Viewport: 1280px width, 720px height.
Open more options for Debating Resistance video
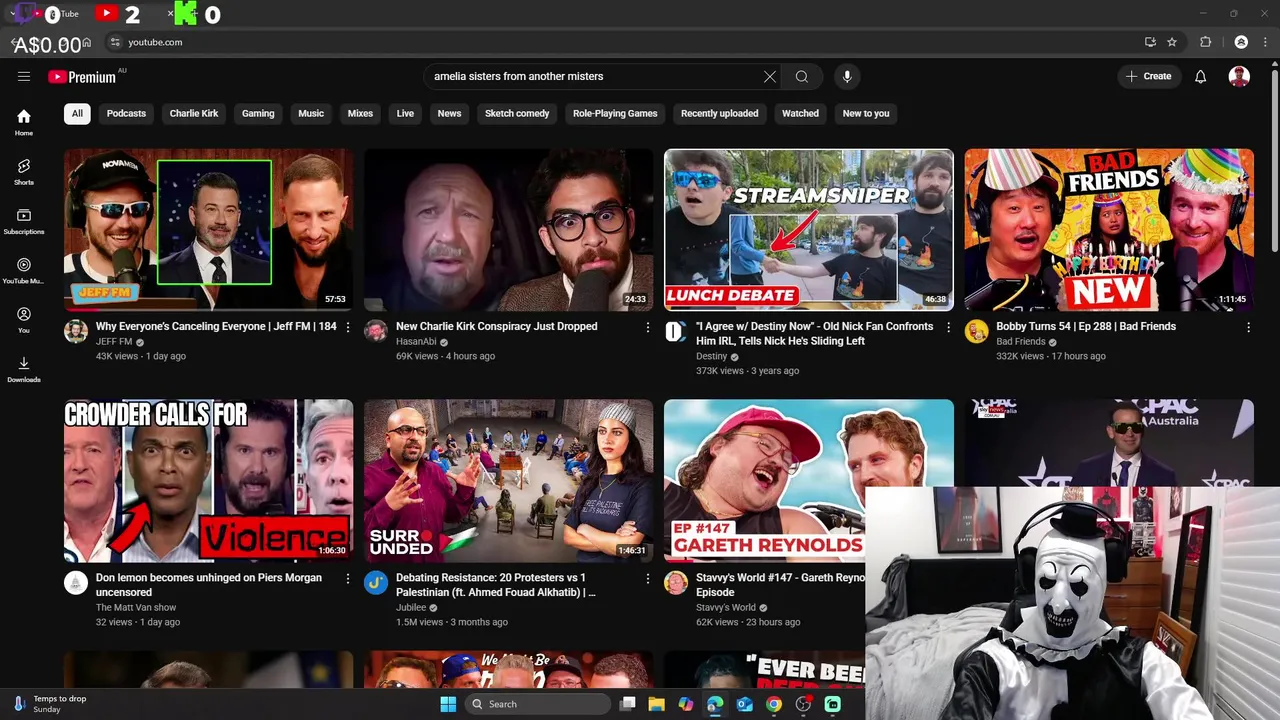648,578
